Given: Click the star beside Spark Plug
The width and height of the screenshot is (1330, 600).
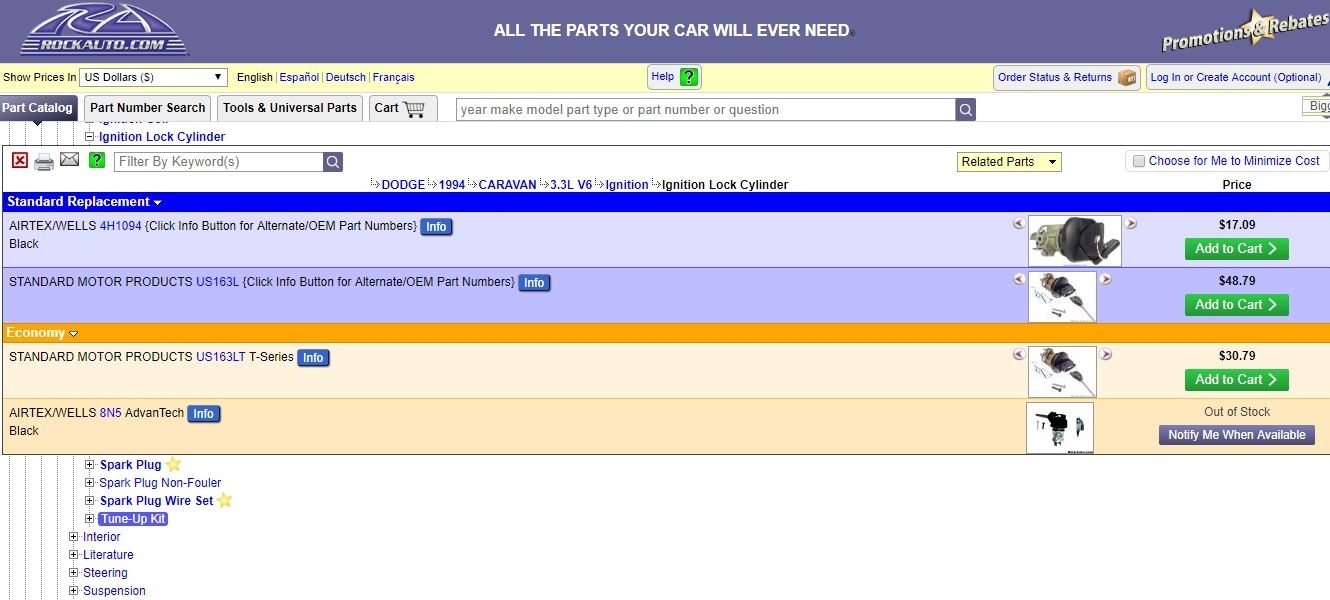Looking at the screenshot, I should pos(173,464).
